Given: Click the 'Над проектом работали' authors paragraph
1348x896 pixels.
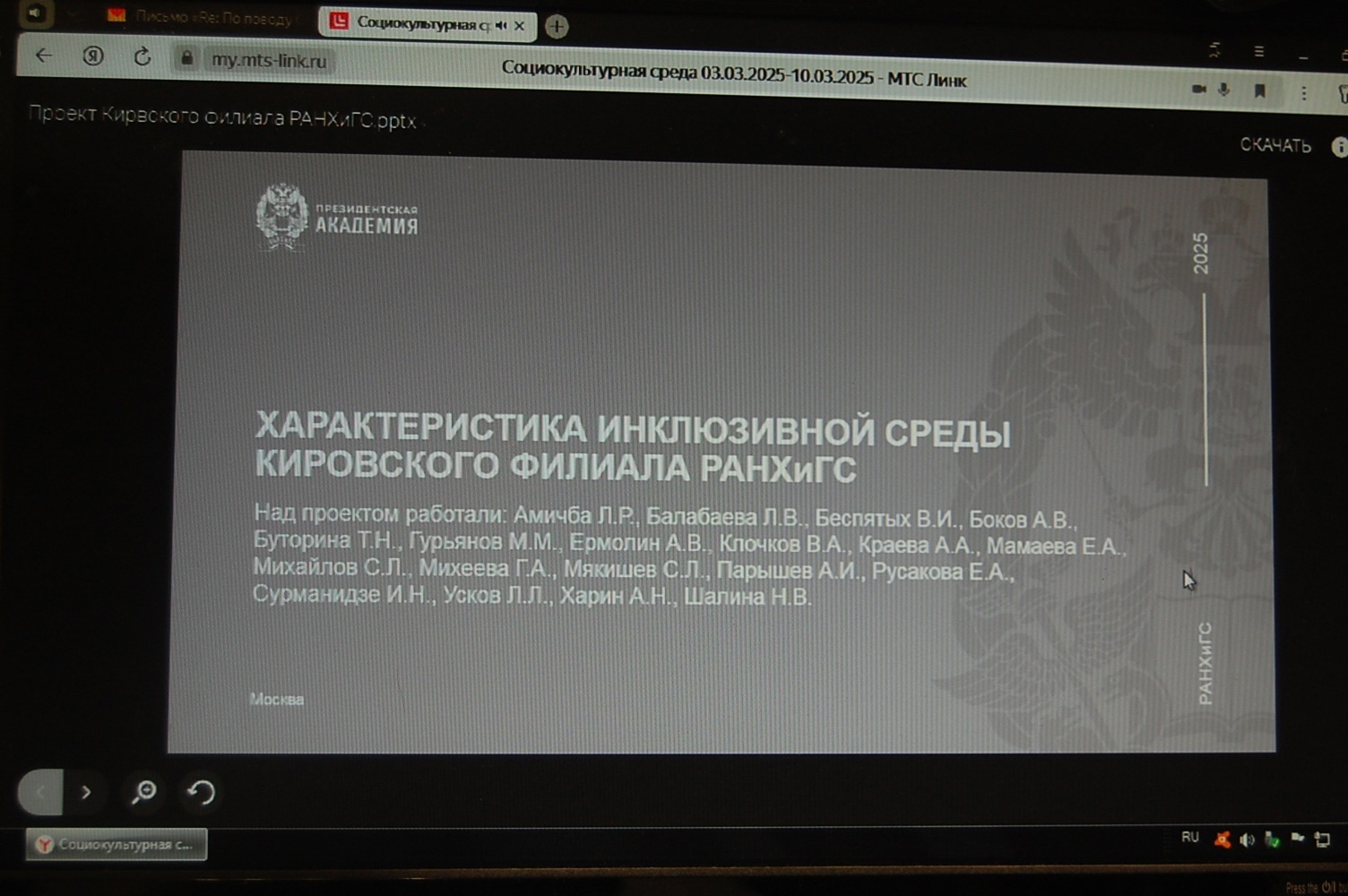Looking at the screenshot, I should click(688, 556).
